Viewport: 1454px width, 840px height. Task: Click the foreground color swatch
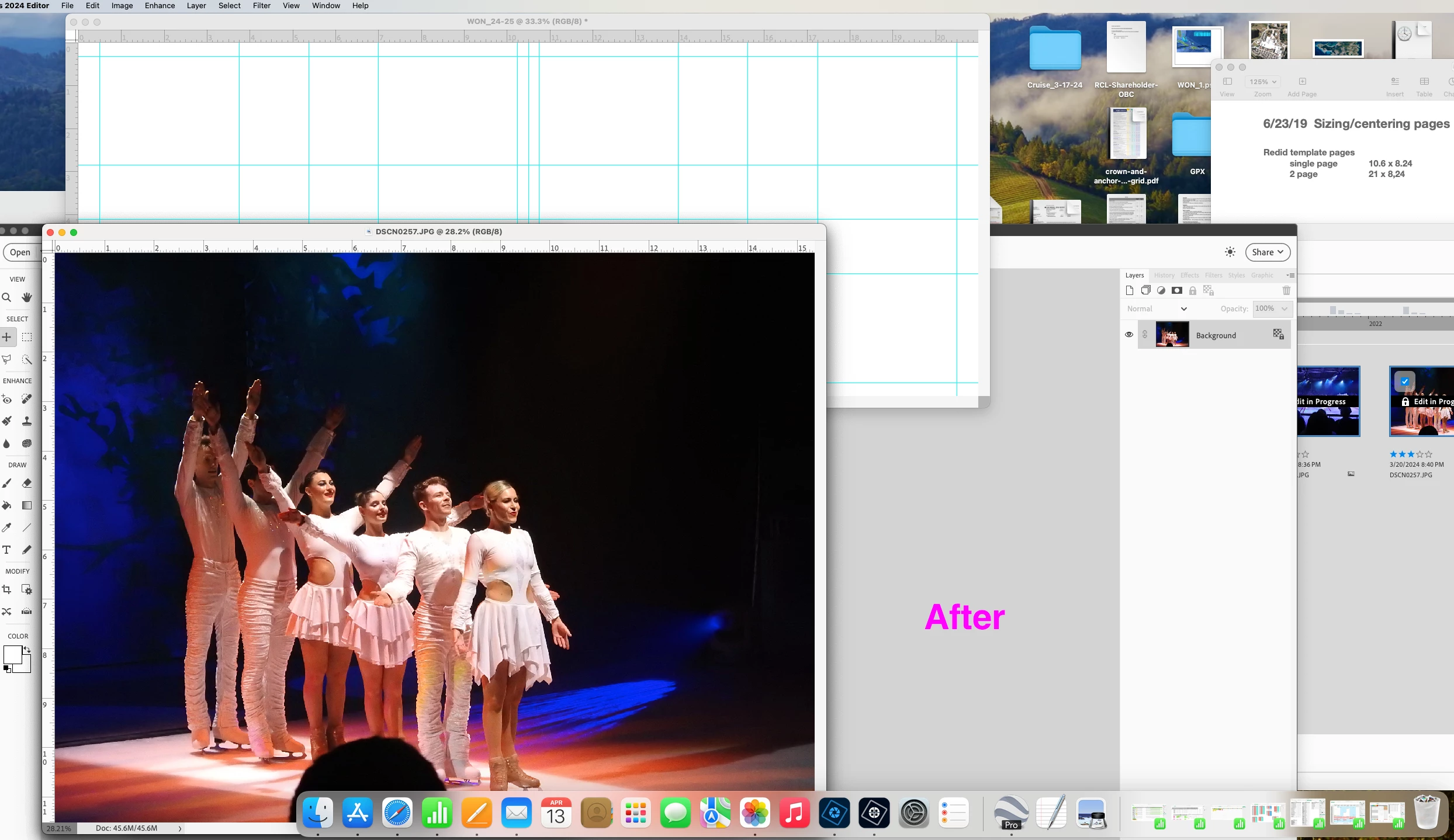(x=12, y=654)
